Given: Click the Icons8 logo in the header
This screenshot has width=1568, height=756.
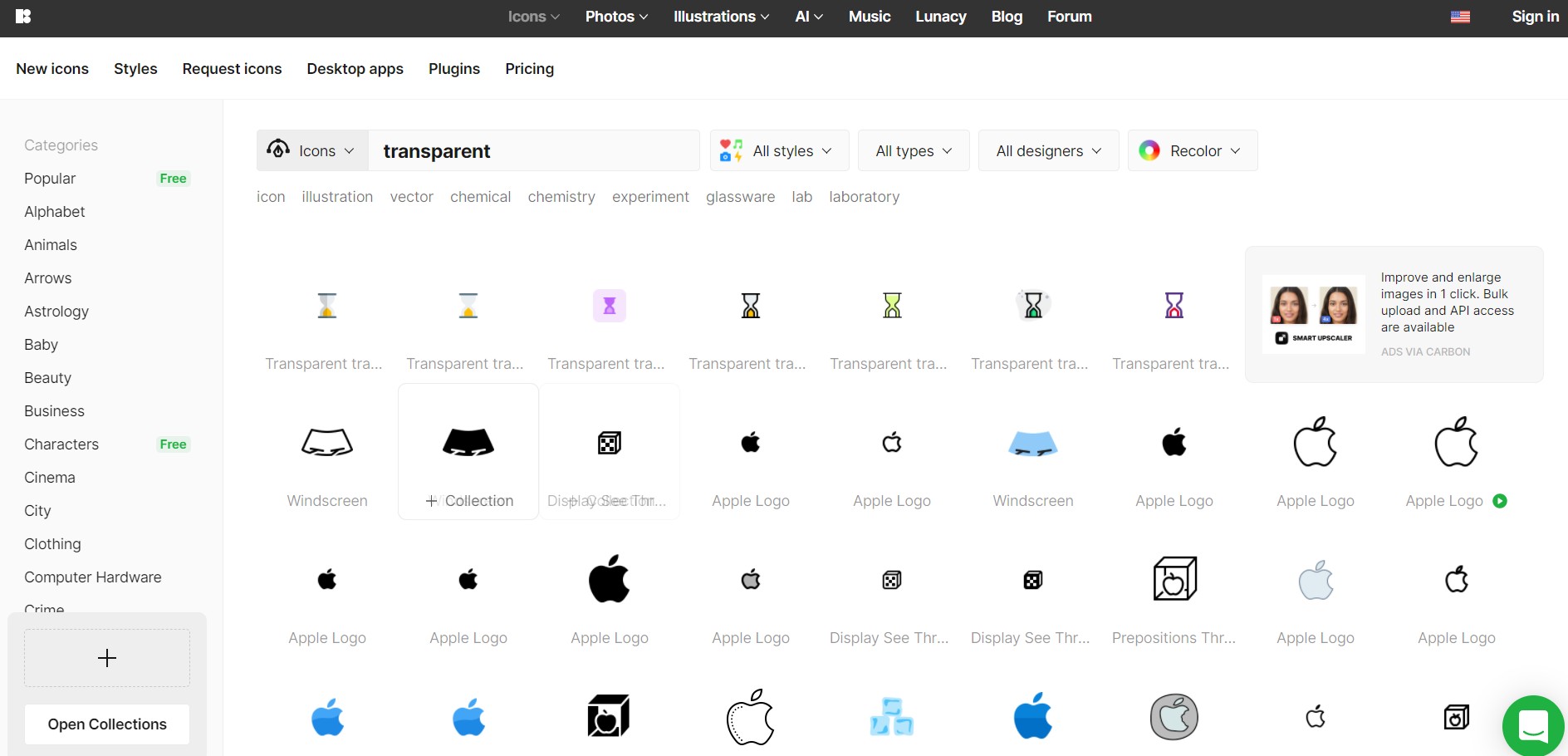Looking at the screenshot, I should point(23,17).
